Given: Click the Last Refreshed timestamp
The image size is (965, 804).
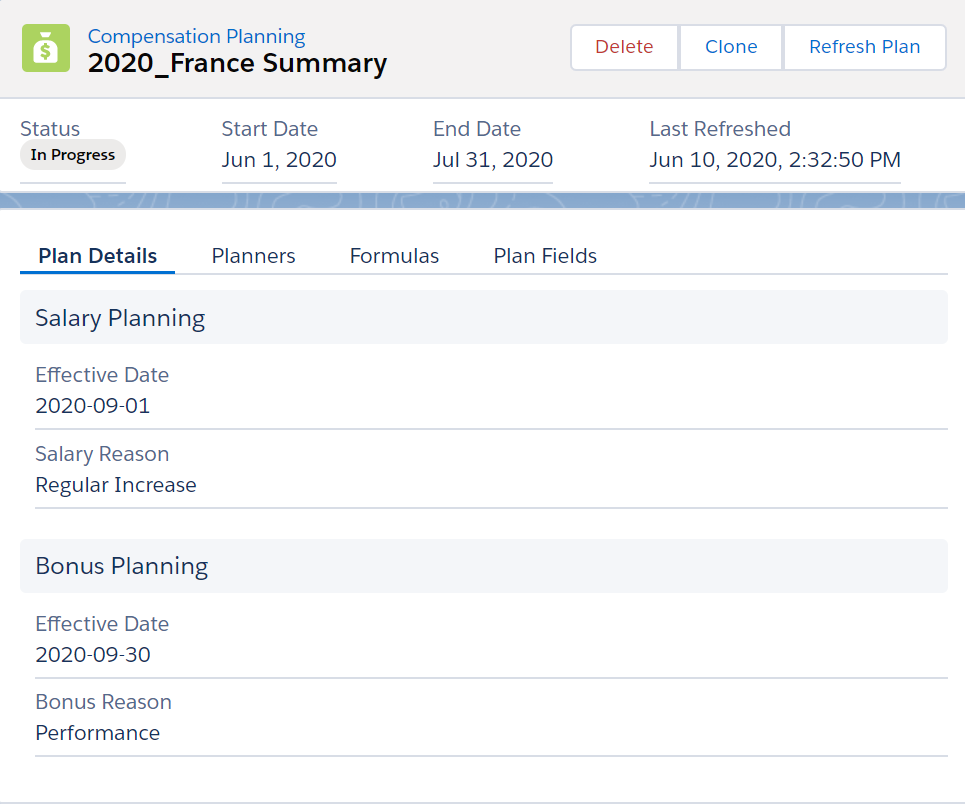Looking at the screenshot, I should tap(775, 160).
